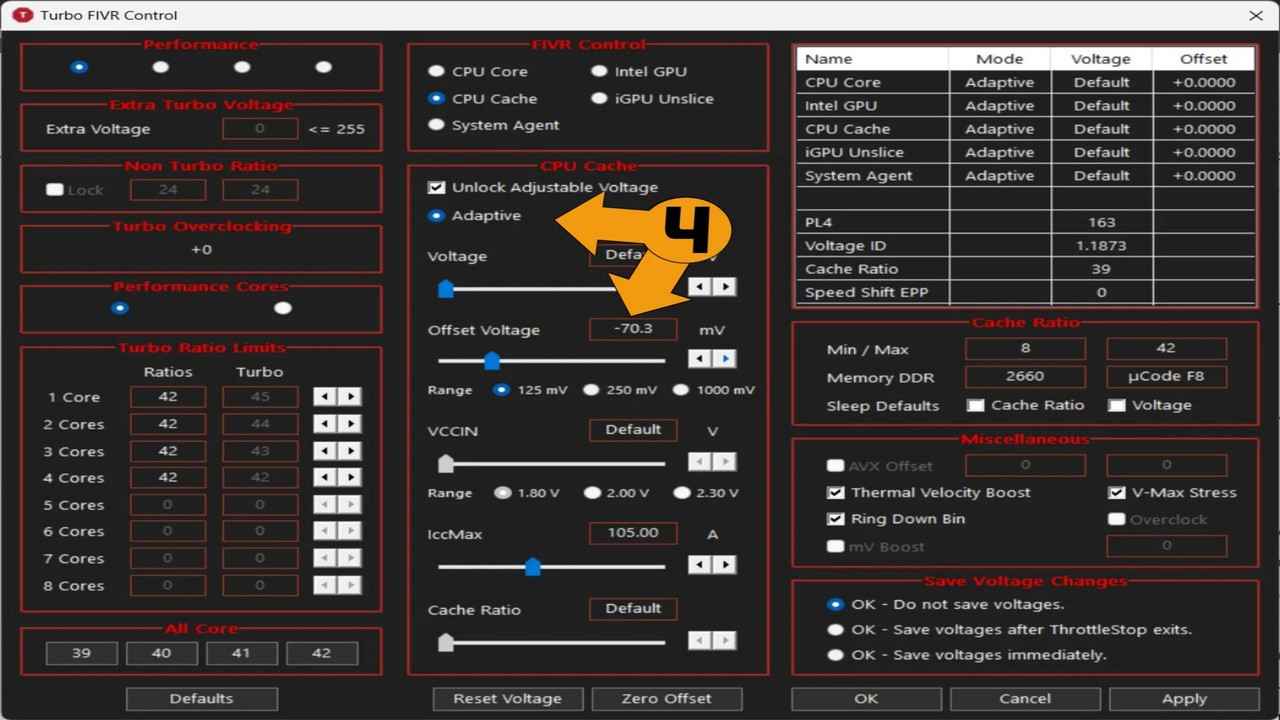This screenshot has height=720, width=1280.
Task: Enable Lock in Non Turbo Ratio section
Action: coord(54,189)
